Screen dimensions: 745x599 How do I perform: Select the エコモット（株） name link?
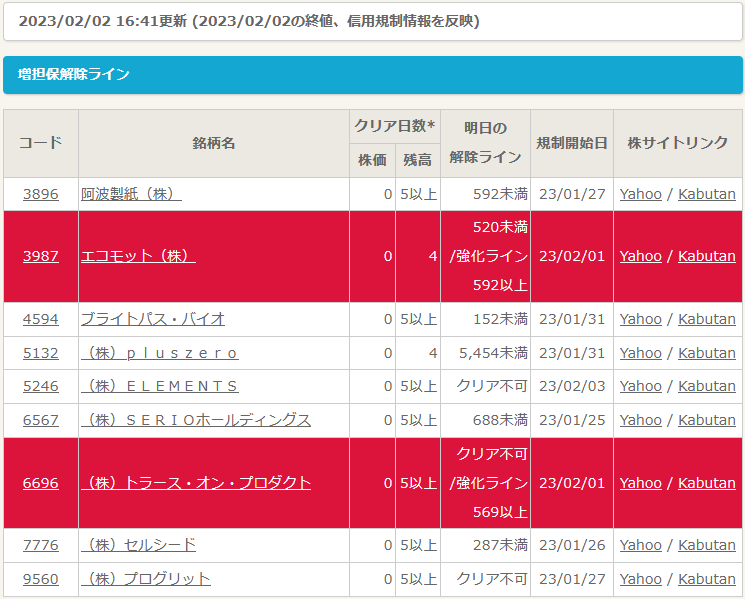[138, 256]
